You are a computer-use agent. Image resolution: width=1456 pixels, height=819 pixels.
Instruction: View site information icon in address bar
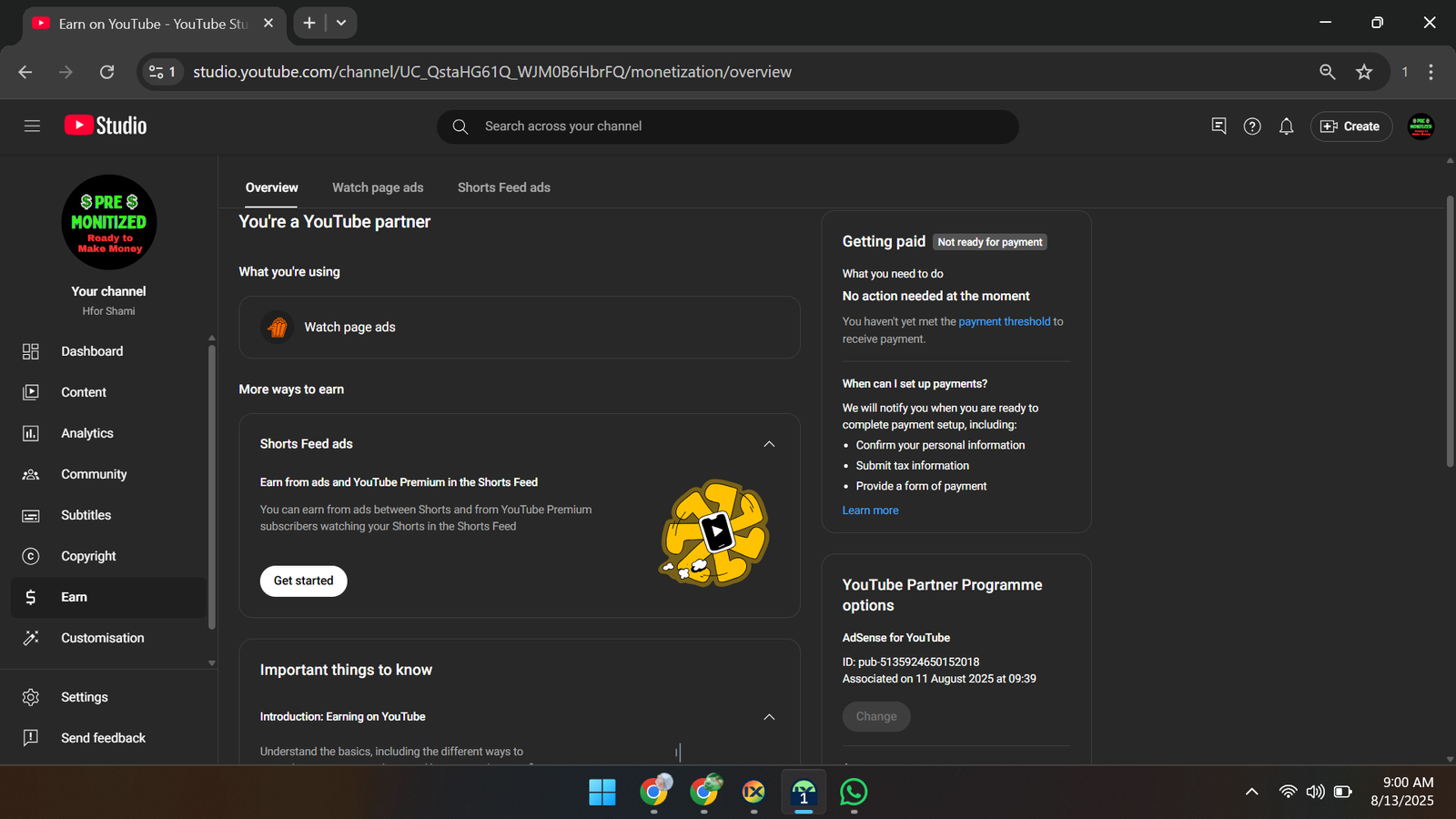point(162,72)
